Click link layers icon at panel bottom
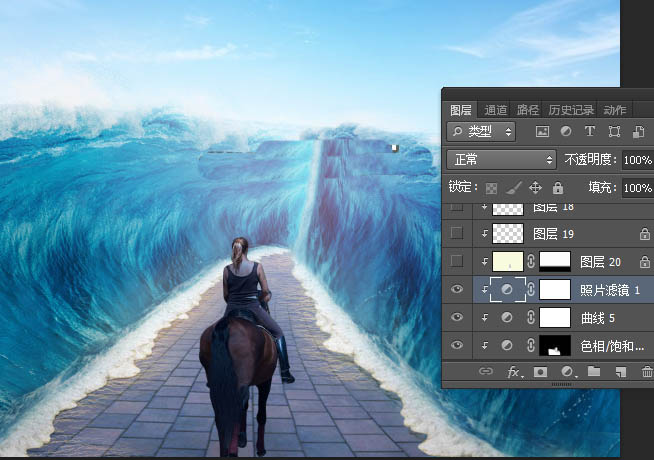 [485, 371]
